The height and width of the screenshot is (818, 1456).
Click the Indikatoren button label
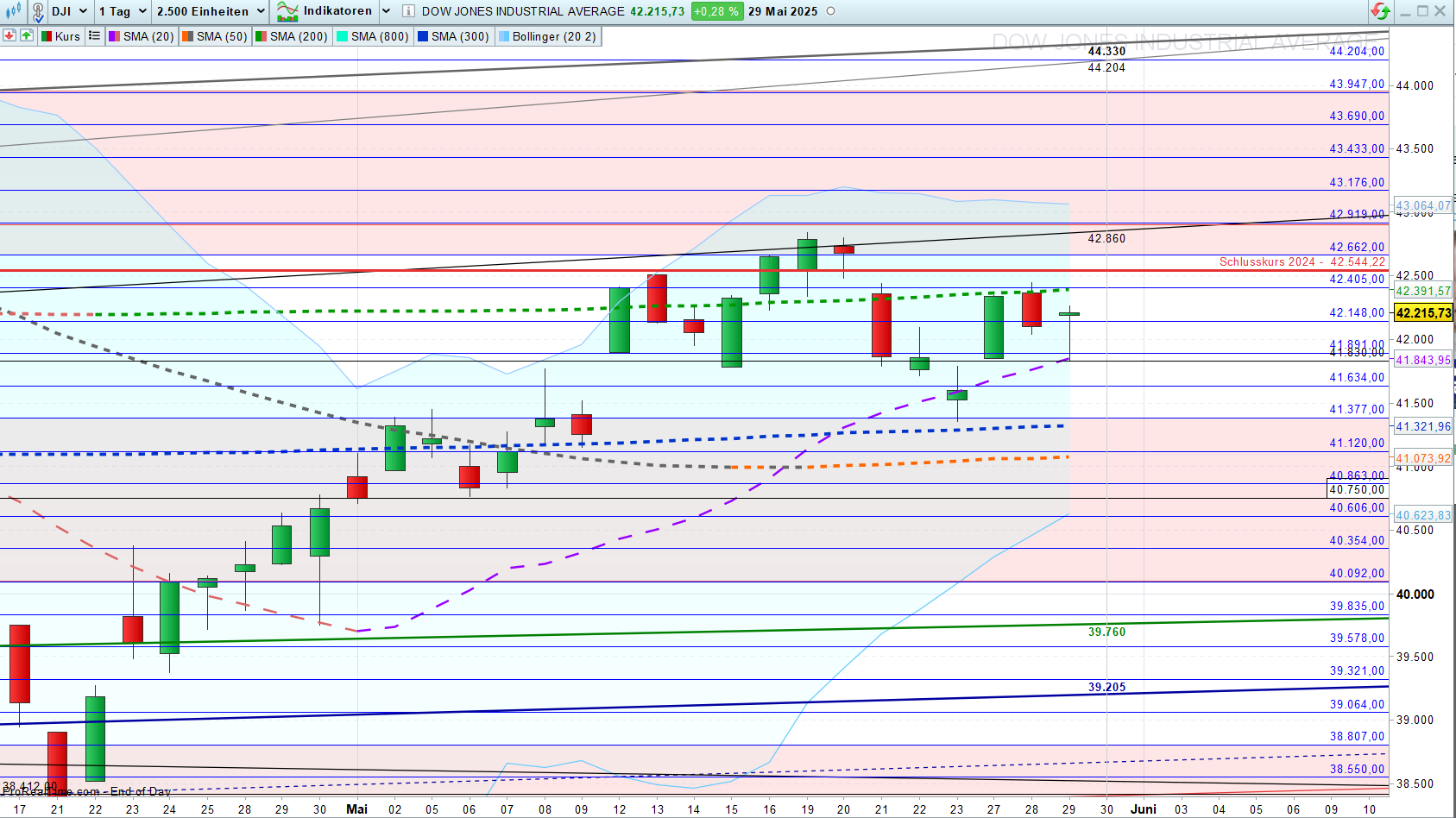[337, 11]
